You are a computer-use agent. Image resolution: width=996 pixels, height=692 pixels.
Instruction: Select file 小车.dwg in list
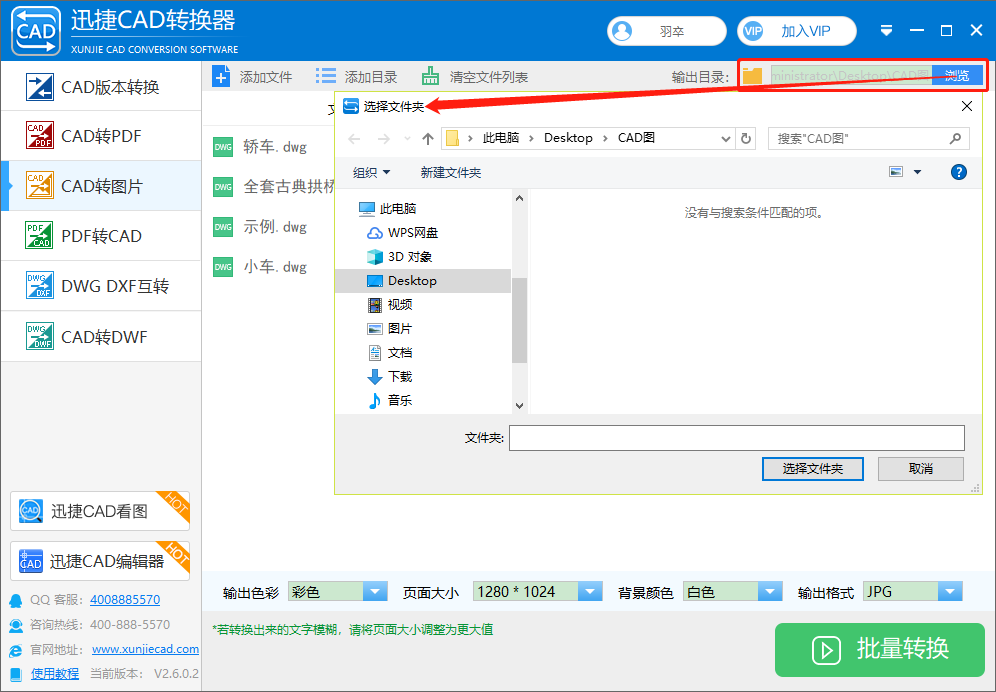pos(274,267)
